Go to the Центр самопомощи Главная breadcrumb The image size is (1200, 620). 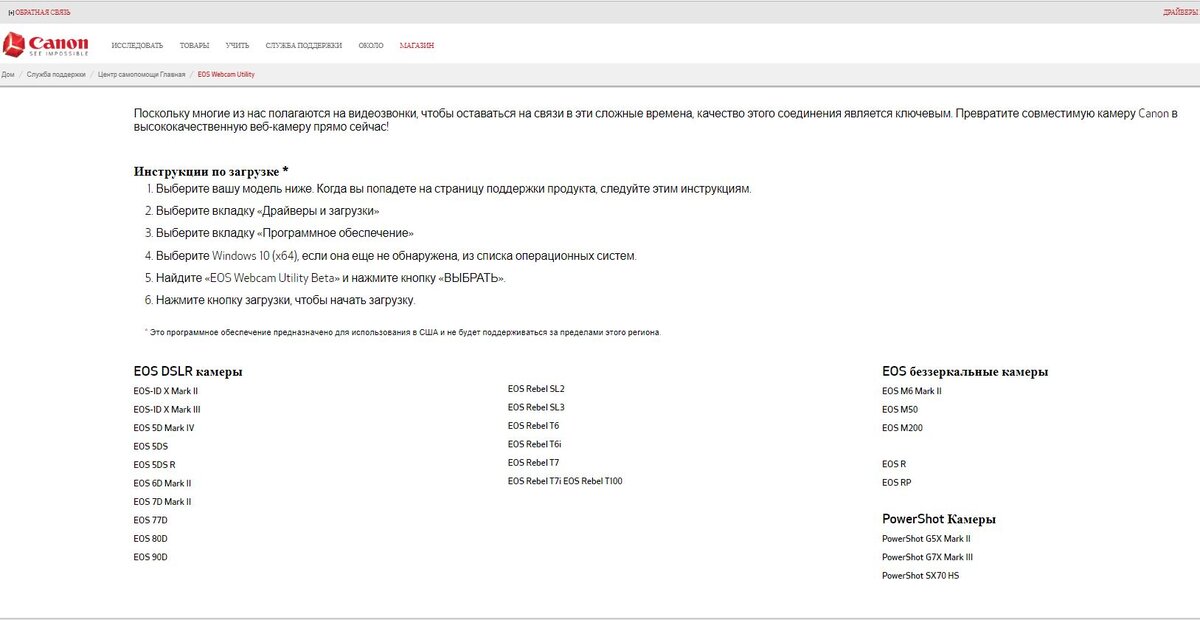coord(142,75)
